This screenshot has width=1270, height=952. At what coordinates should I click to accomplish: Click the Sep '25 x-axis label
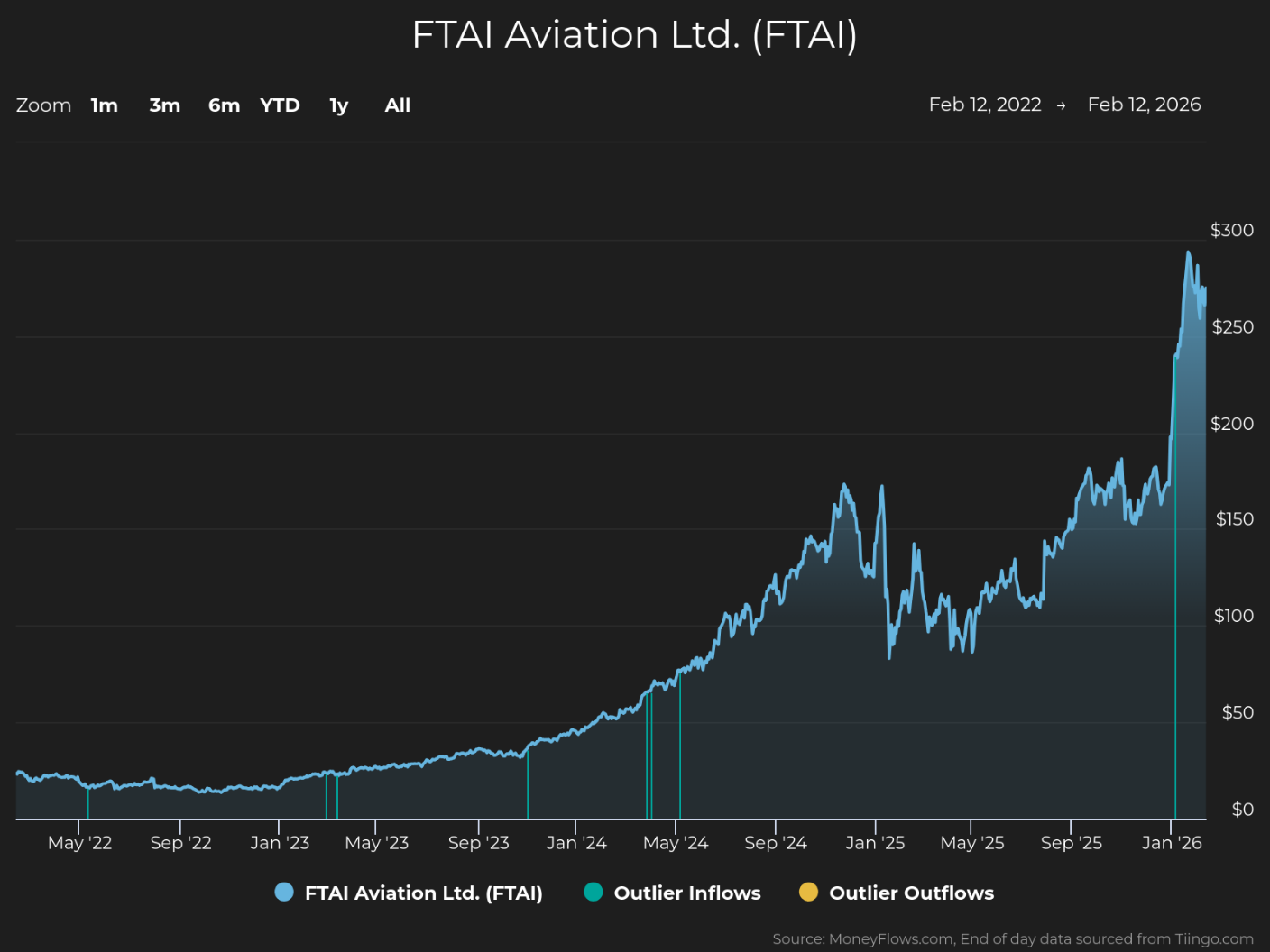pyautogui.click(x=1072, y=842)
